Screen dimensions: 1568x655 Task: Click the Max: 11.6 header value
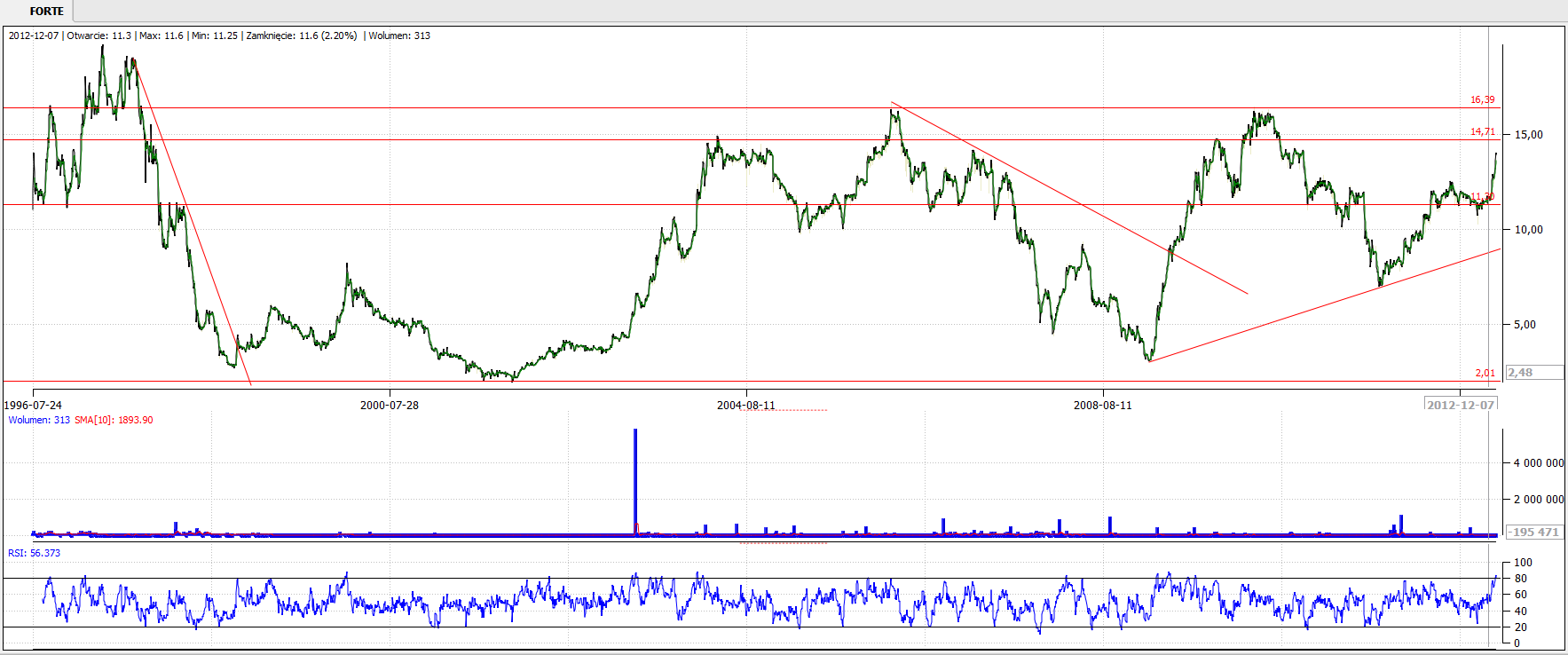(162, 36)
